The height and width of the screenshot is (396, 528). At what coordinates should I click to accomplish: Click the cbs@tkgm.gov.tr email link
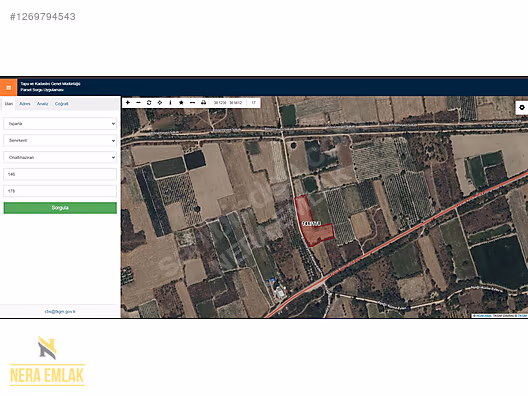pyautogui.click(x=60, y=311)
